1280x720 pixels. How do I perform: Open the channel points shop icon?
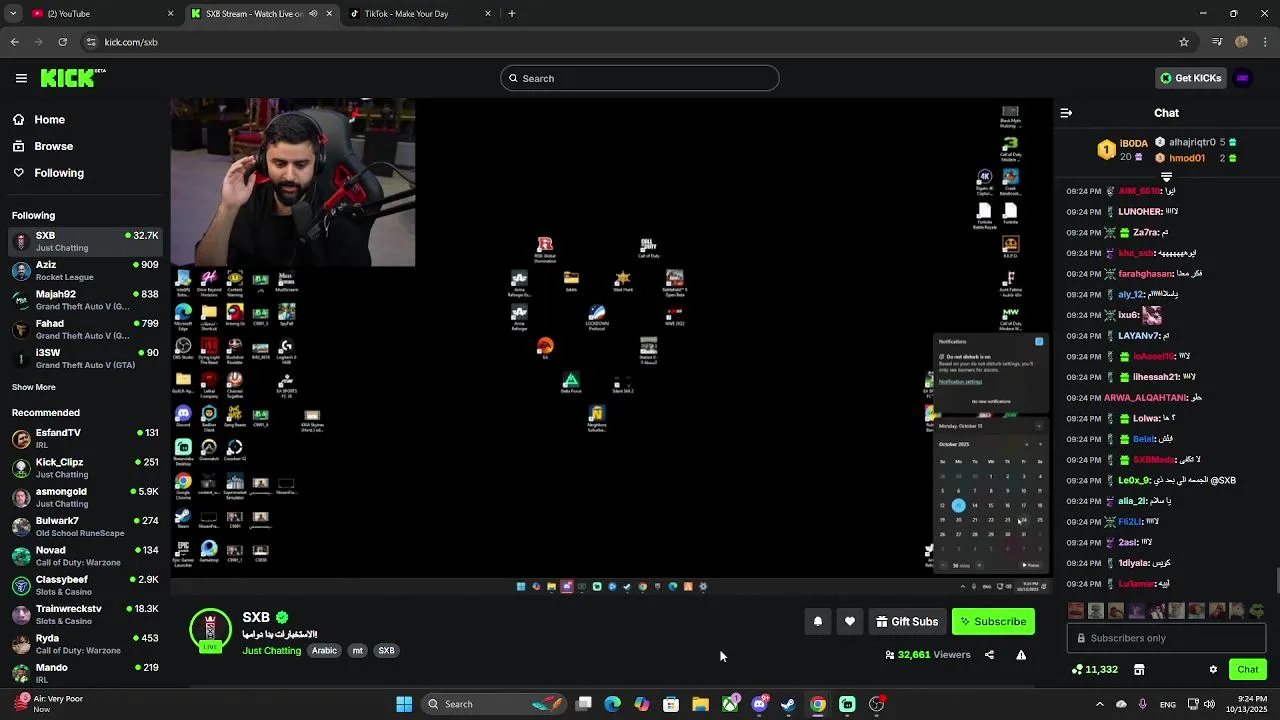[1139, 669]
